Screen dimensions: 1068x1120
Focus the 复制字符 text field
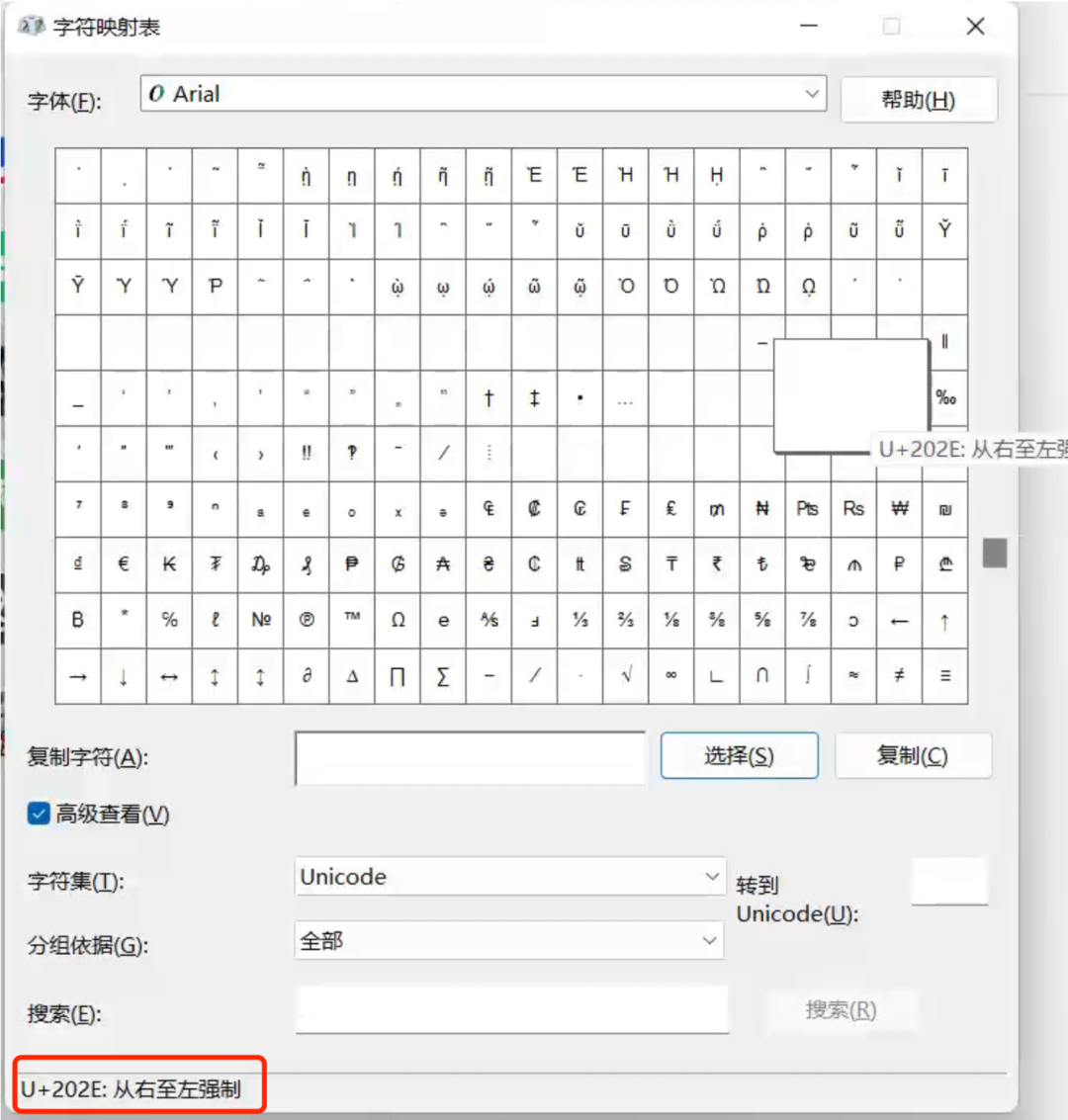pos(470,758)
